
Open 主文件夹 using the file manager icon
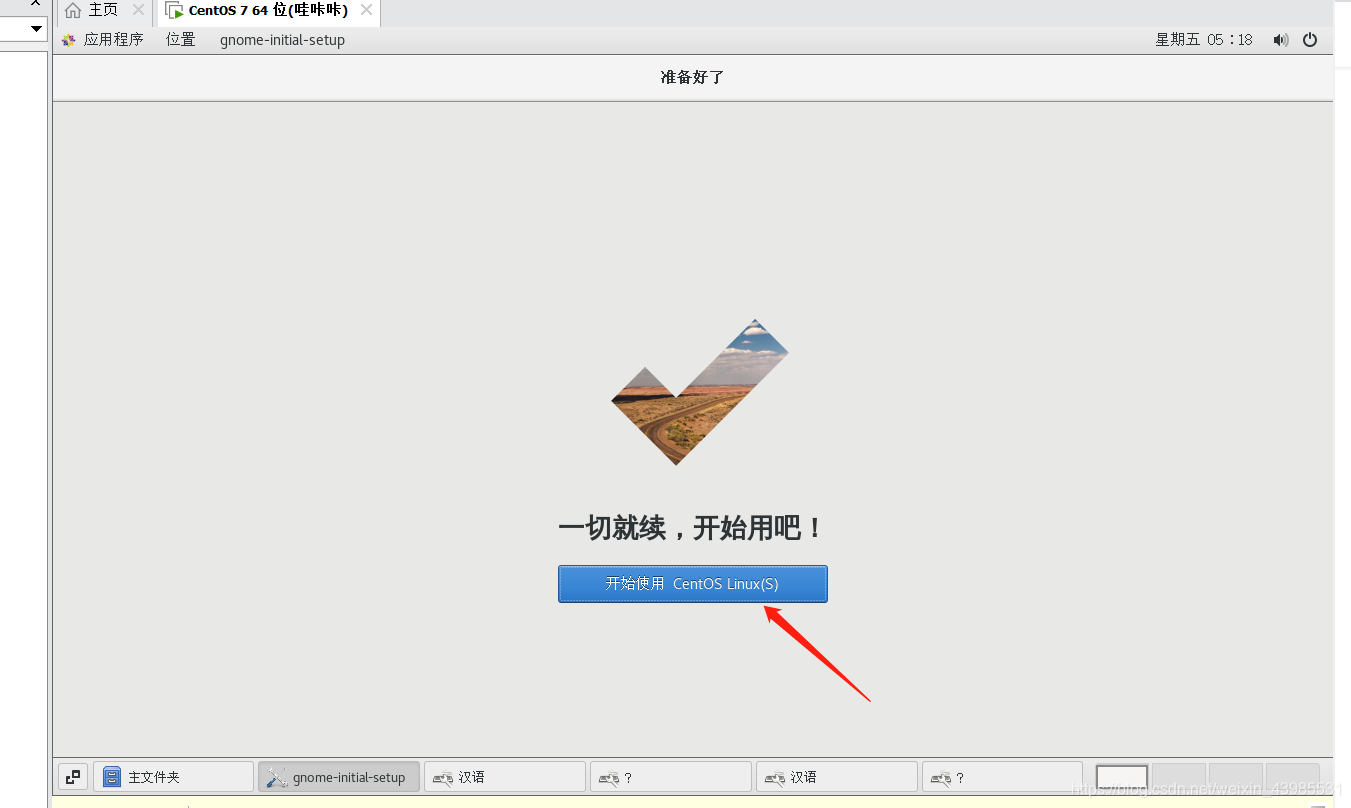110,777
